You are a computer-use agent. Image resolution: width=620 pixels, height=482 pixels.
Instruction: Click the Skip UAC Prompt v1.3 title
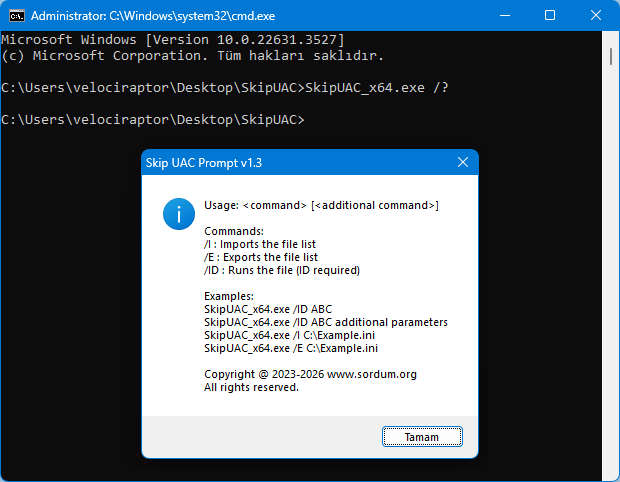coord(204,163)
